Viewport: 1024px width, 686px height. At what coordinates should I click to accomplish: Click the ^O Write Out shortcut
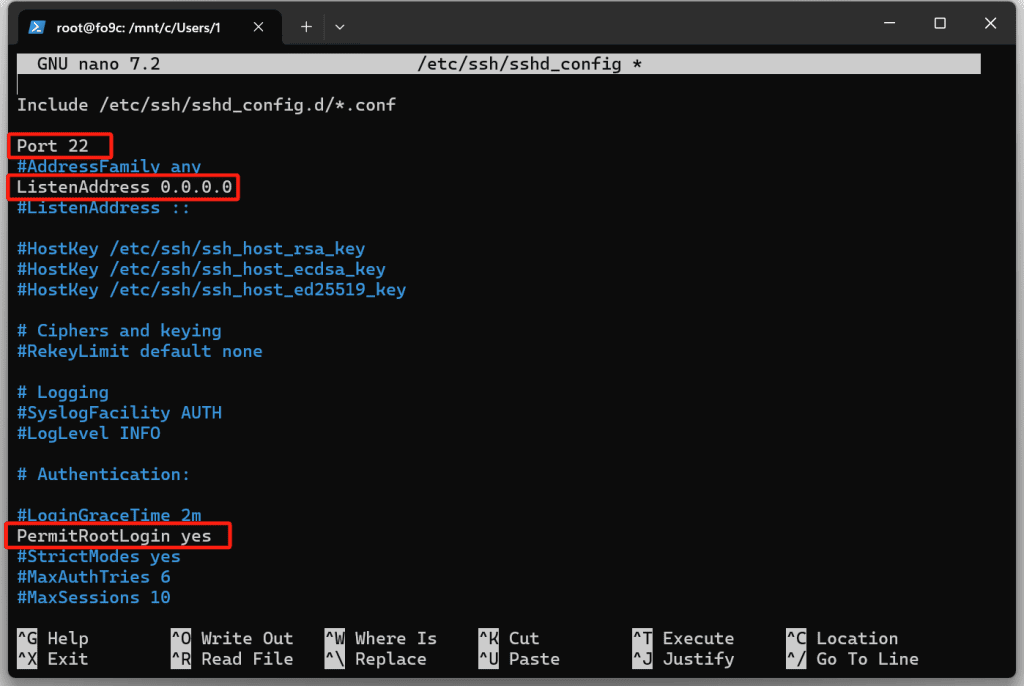coord(232,639)
